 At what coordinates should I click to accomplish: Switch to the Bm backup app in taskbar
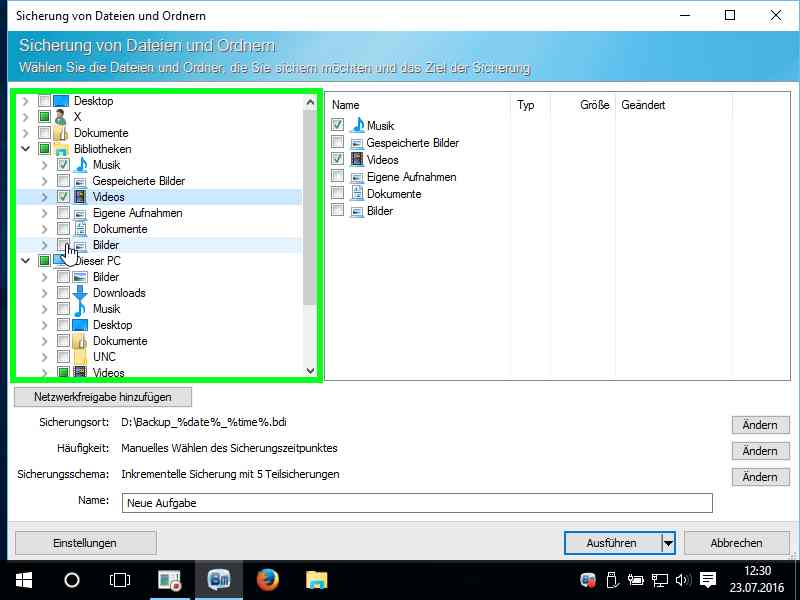[x=219, y=580]
